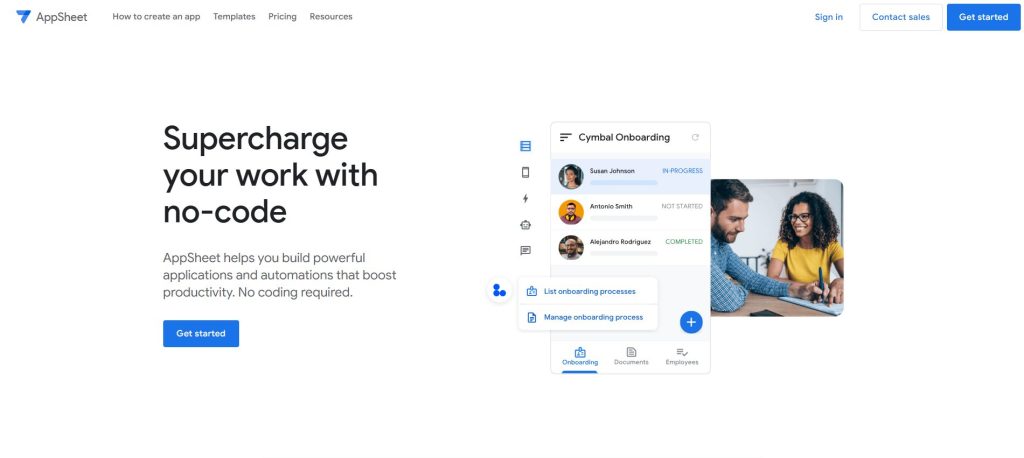Click the refresh icon beside Cymbal Onboarding
Screen dimensions: 1024x458
pyautogui.click(x=695, y=138)
